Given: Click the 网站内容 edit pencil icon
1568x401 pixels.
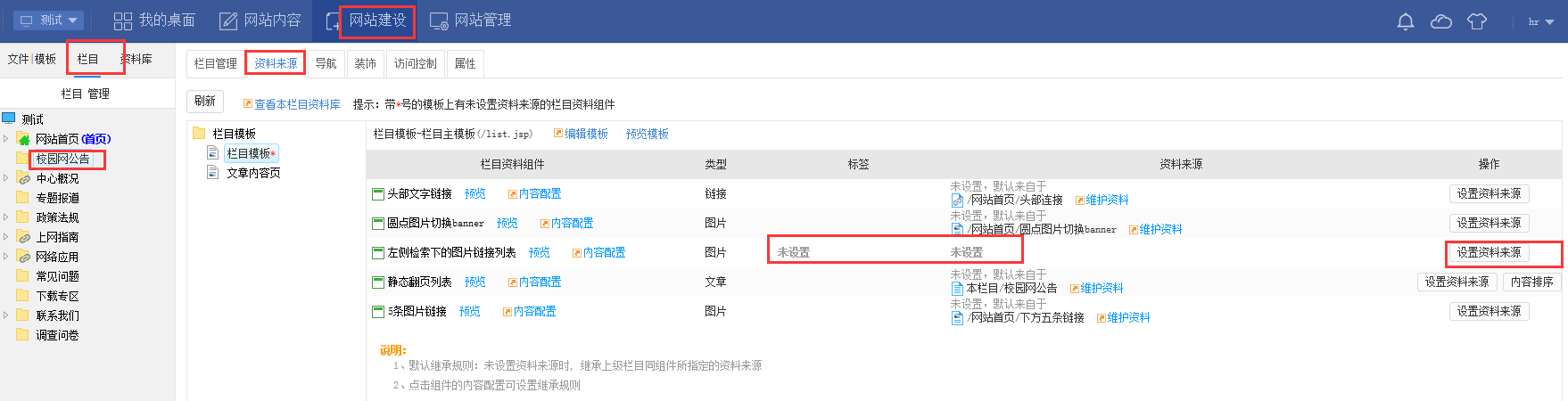Looking at the screenshot, I should click(228, 20).
